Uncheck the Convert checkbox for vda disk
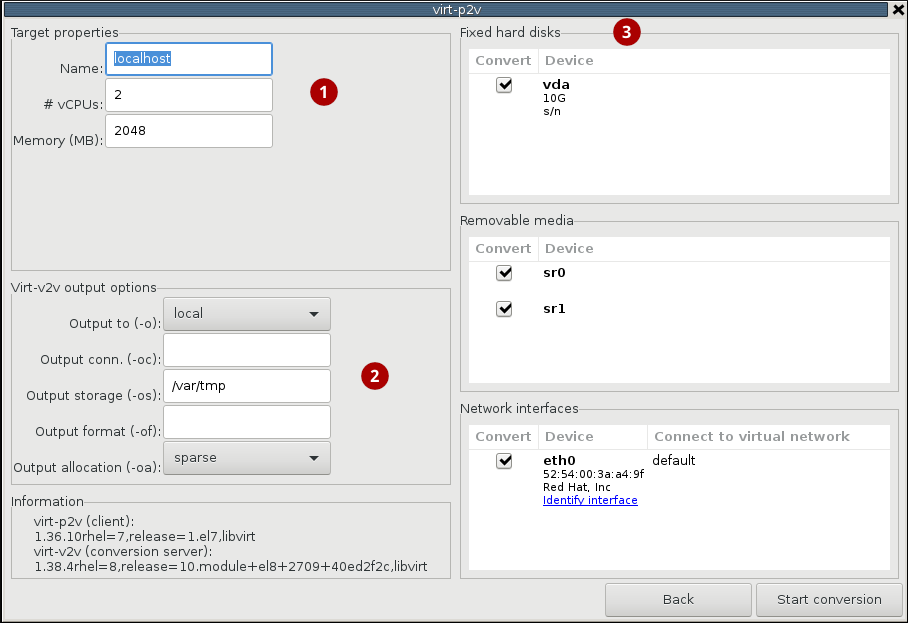The height and width of the screenshot is (623, 908). [x=504, y=85]
